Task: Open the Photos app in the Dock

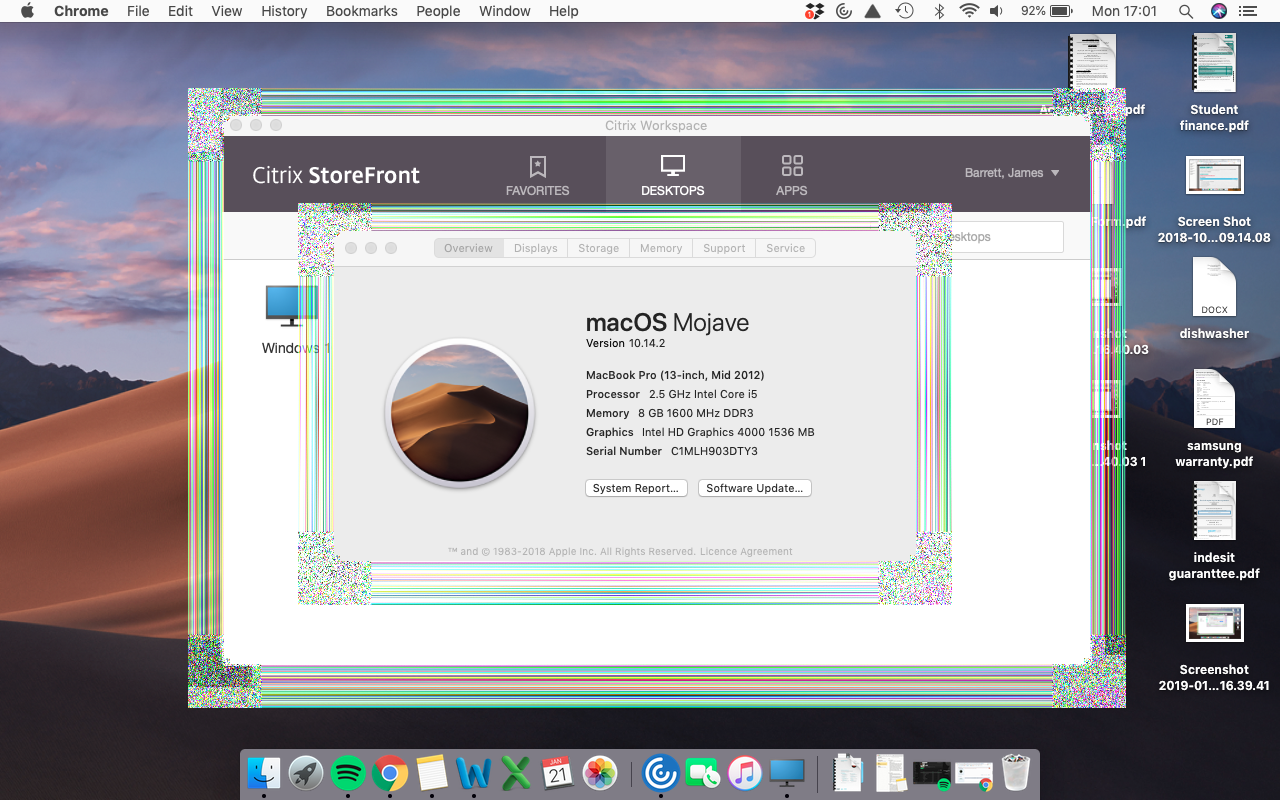Action: tap(600, 772)
